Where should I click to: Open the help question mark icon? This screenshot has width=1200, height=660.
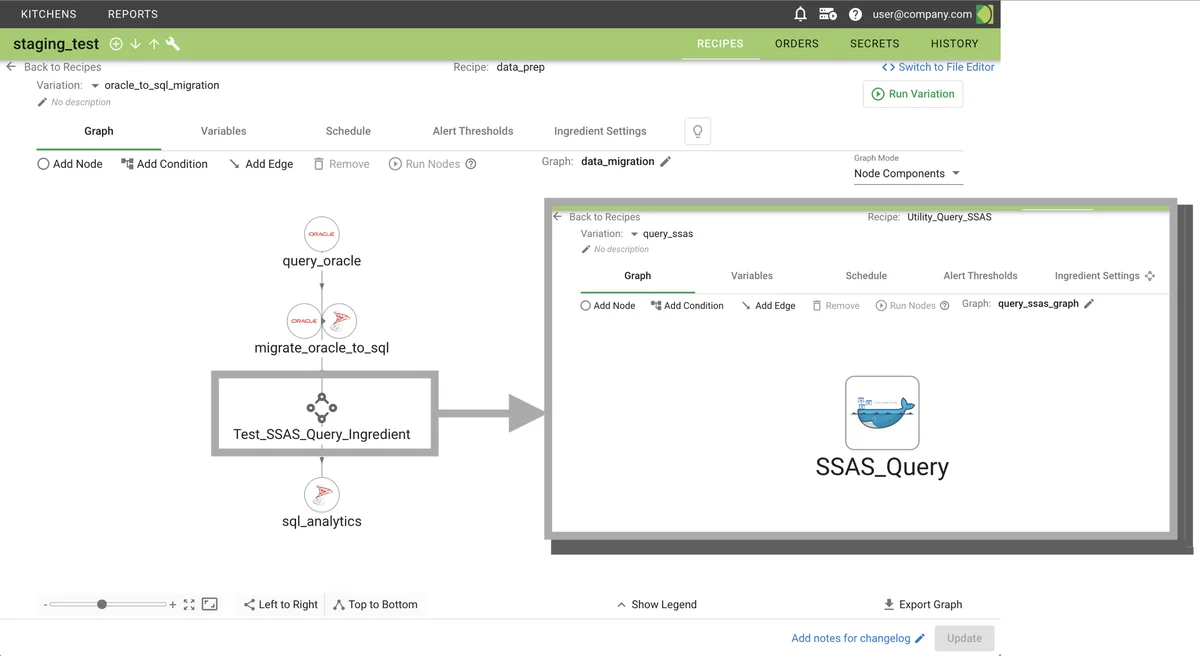click(855, 14)
